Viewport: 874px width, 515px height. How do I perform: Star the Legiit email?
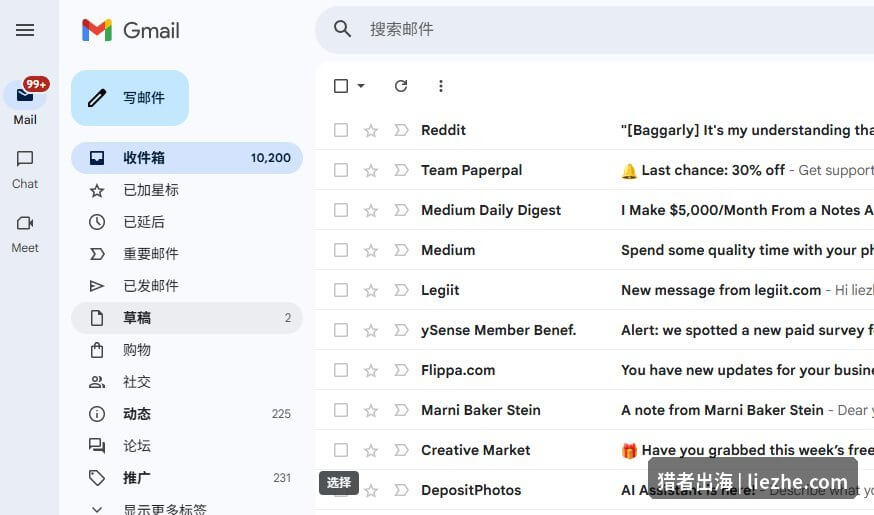[x=371, y=290]
